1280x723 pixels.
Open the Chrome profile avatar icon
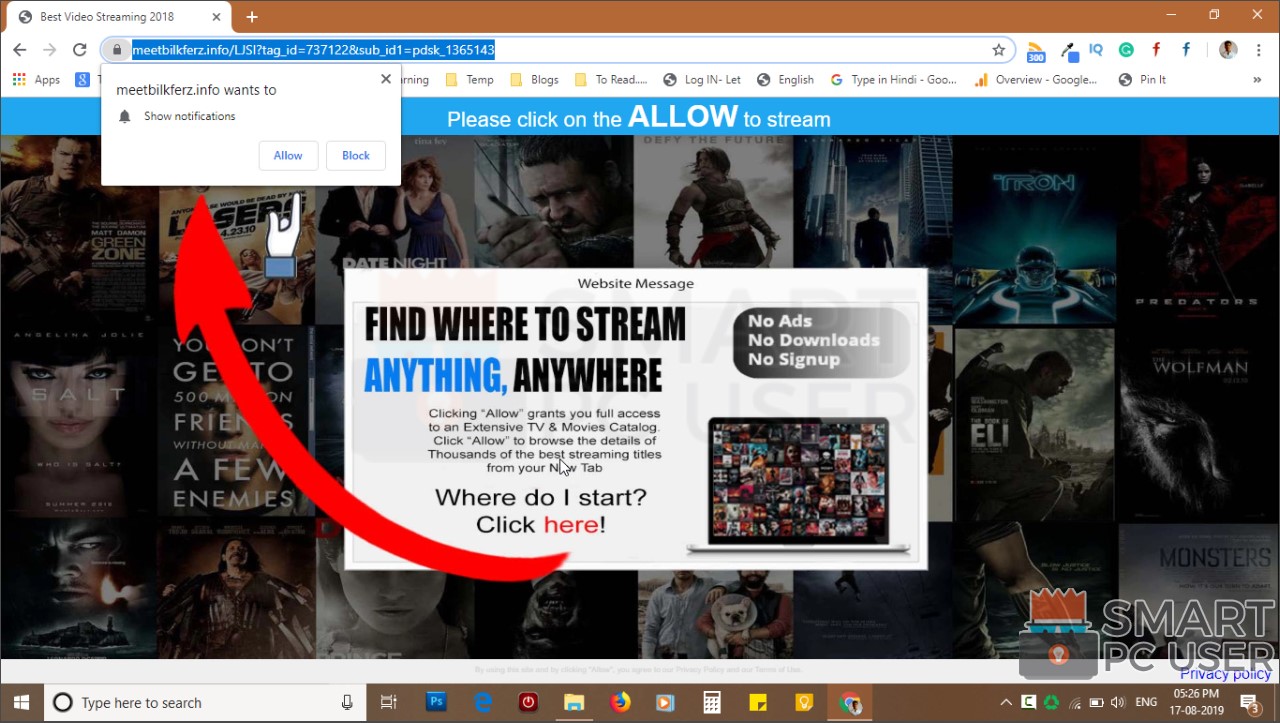pos(1228,49)
